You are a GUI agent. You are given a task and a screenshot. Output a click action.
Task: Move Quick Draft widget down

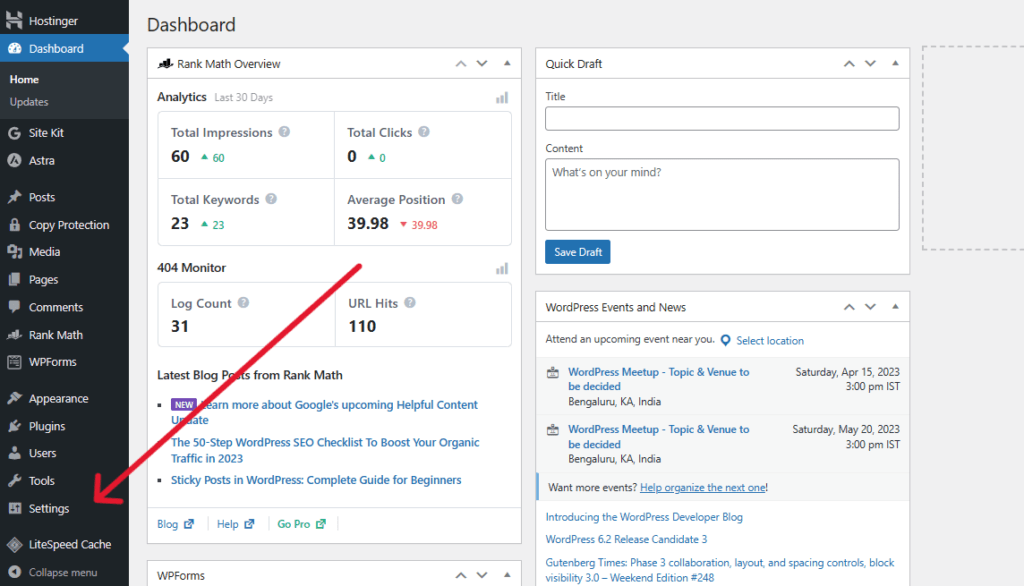[x=871, y=63]
